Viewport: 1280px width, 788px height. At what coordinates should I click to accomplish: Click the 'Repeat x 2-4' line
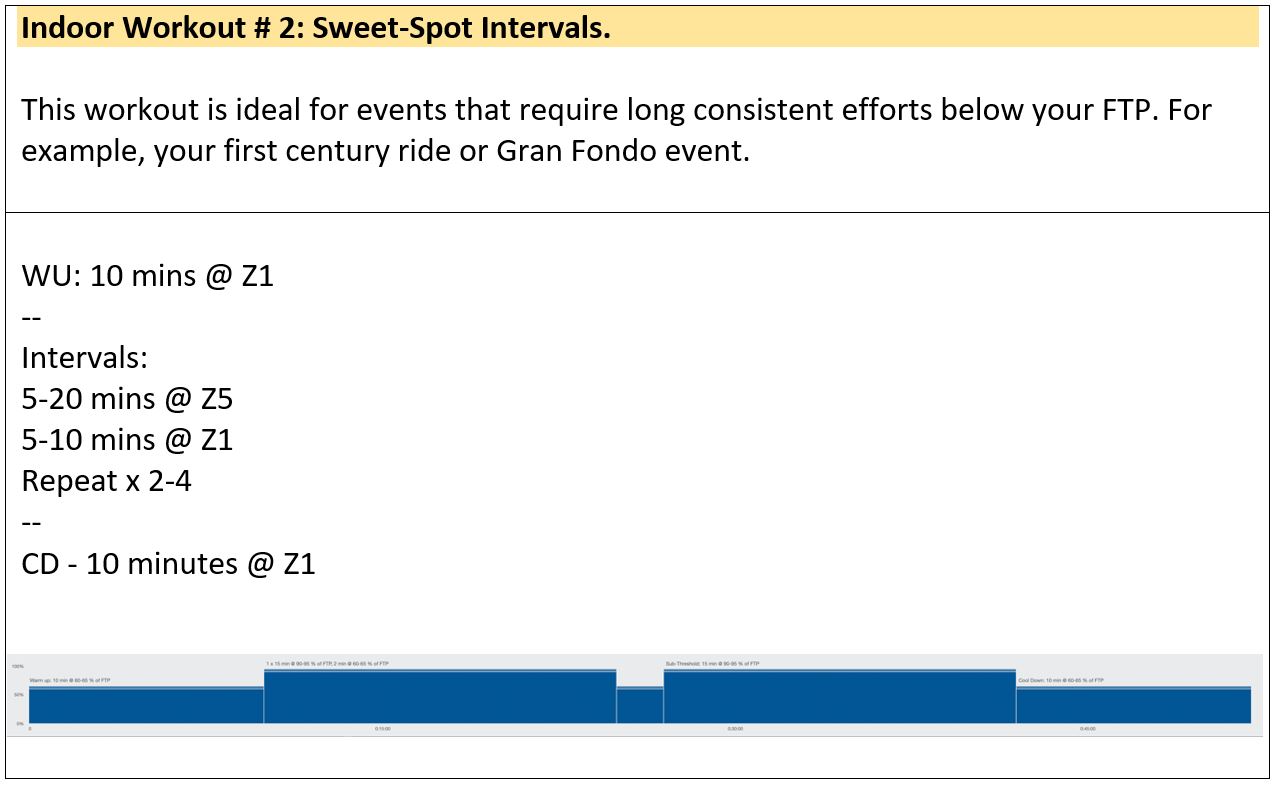[107, 481]
